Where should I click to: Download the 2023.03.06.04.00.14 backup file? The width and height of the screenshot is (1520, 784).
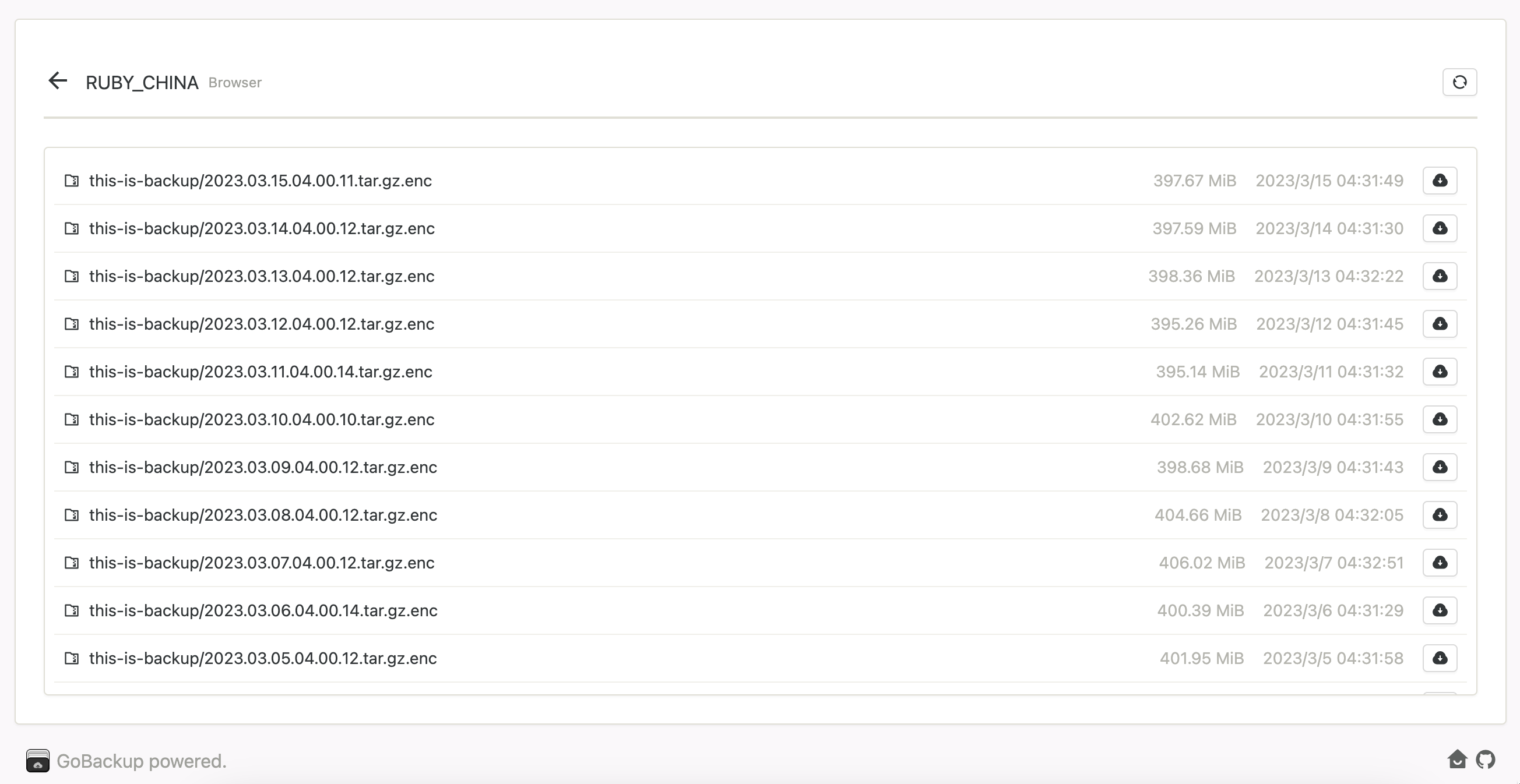point(1440,610)
